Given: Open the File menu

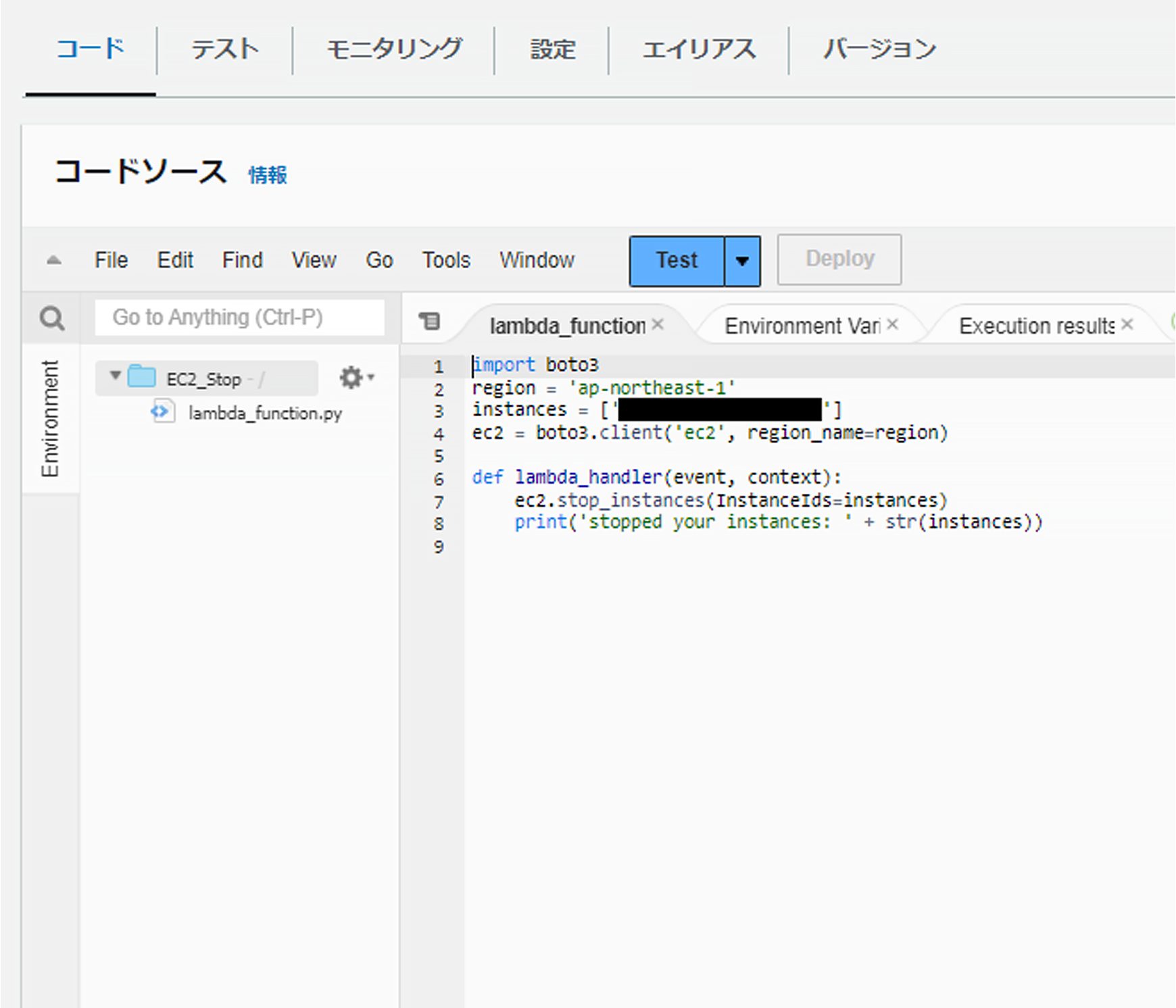Looking at the screenshot, I should pos(111,260).
